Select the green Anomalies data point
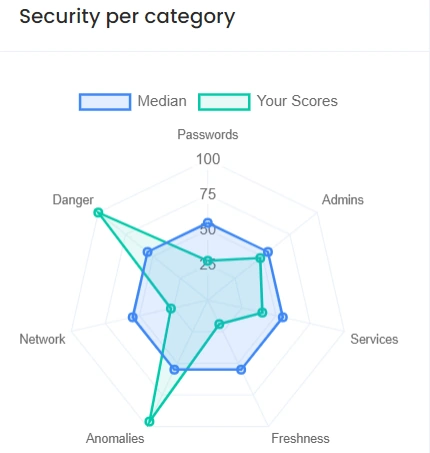The width and height of the screenshot is (430, 453). (x=150, y=421)
